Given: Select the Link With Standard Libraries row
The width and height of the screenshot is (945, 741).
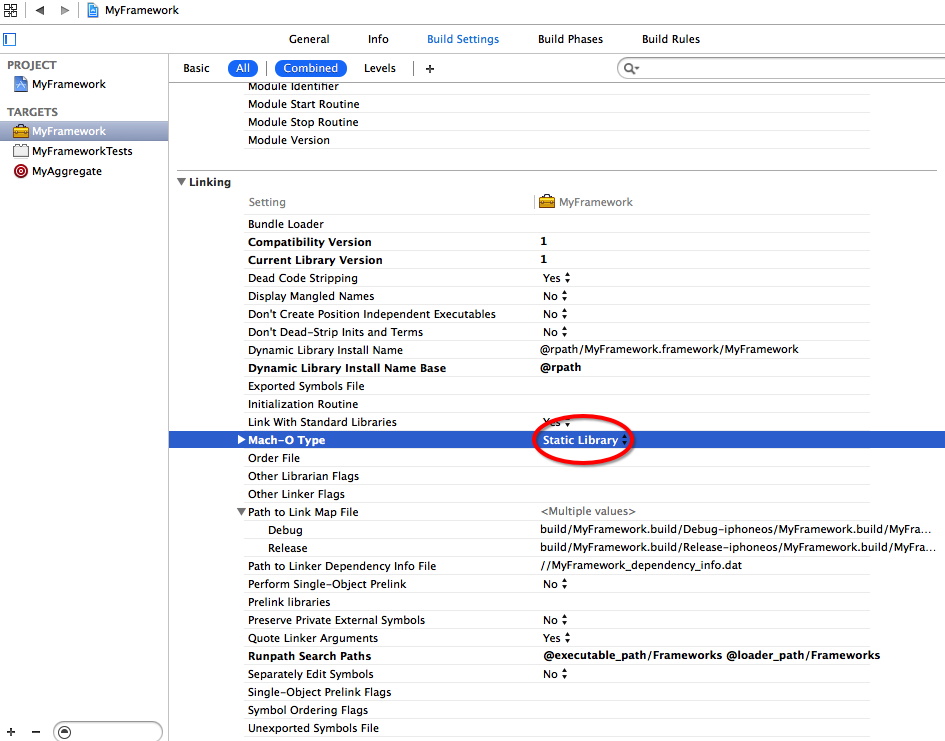Looking at the screenshot, I should (x=558, y=422).
